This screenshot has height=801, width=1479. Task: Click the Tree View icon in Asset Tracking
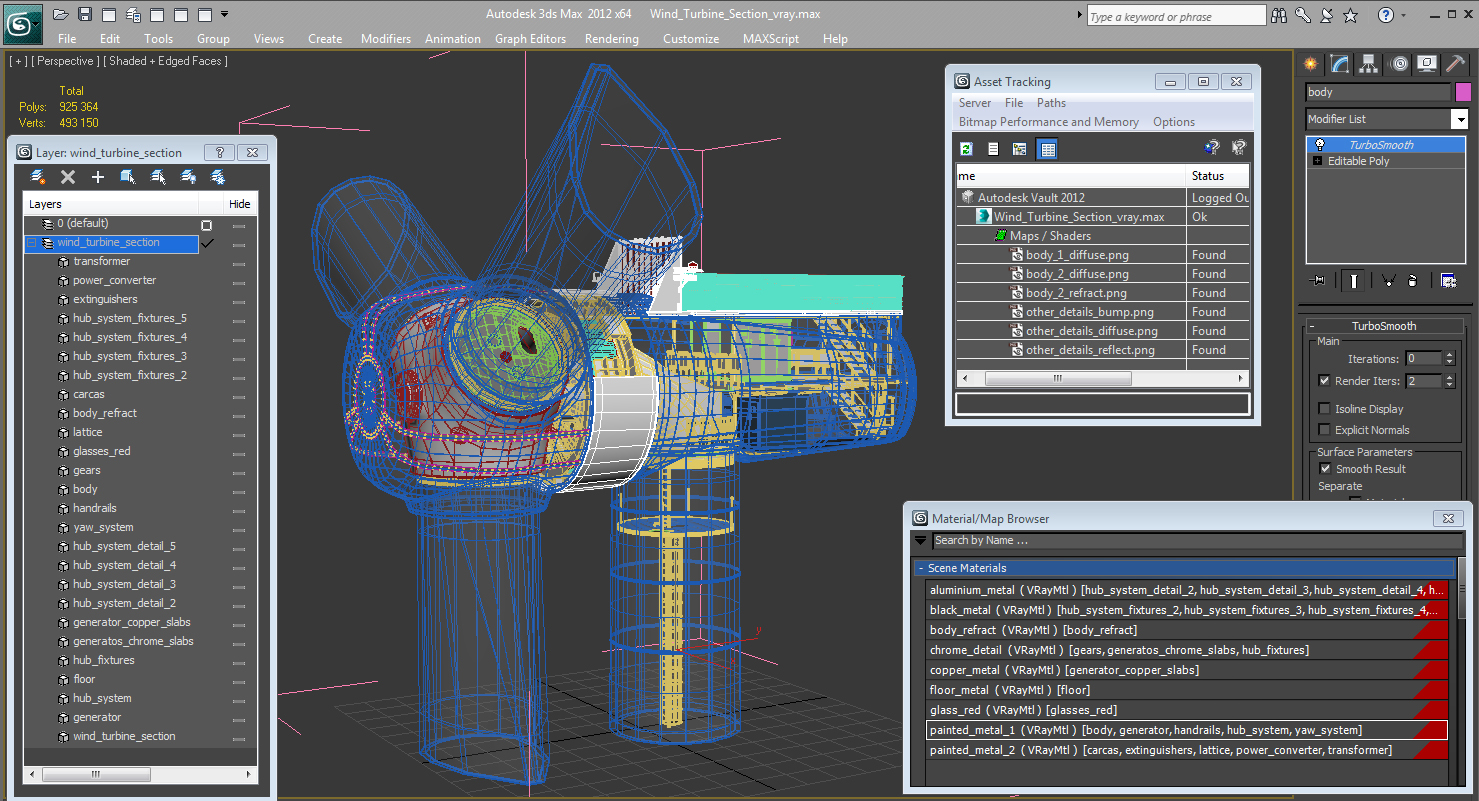[x=1020, y=149]
